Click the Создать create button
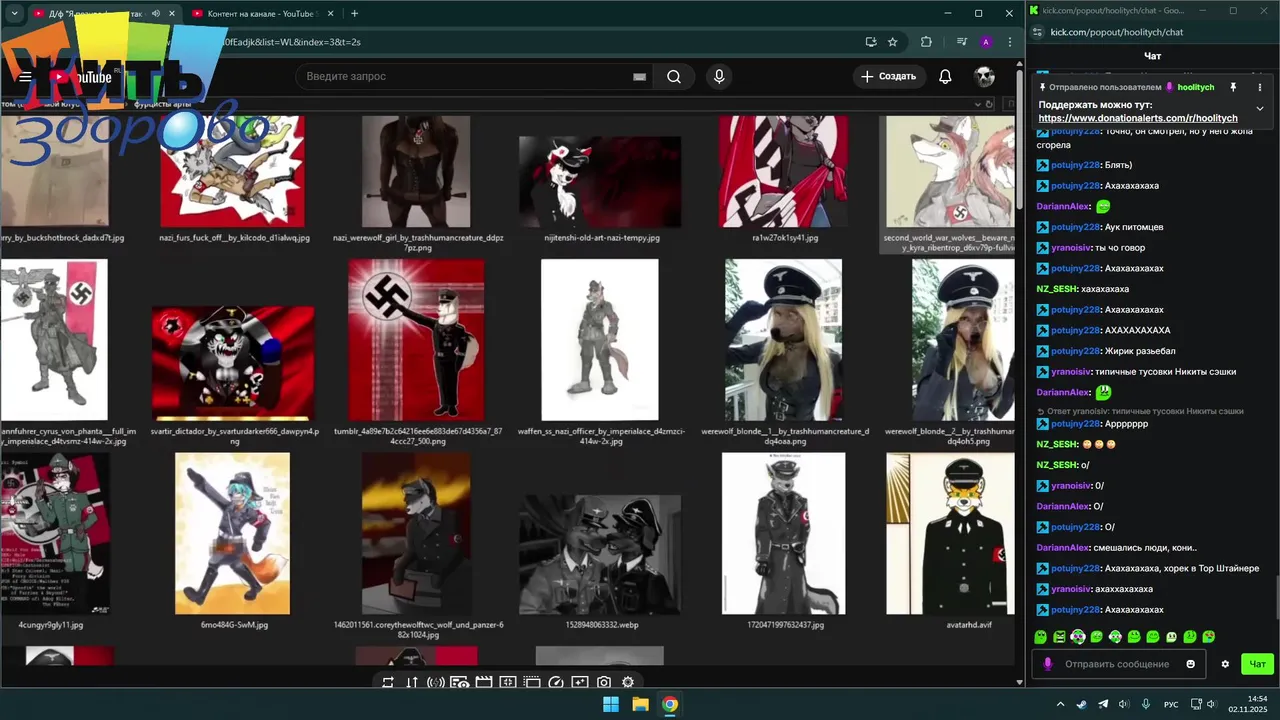The width and height of the screenshot is (1280, 720). pyautogui.click(x=889, y=77)
